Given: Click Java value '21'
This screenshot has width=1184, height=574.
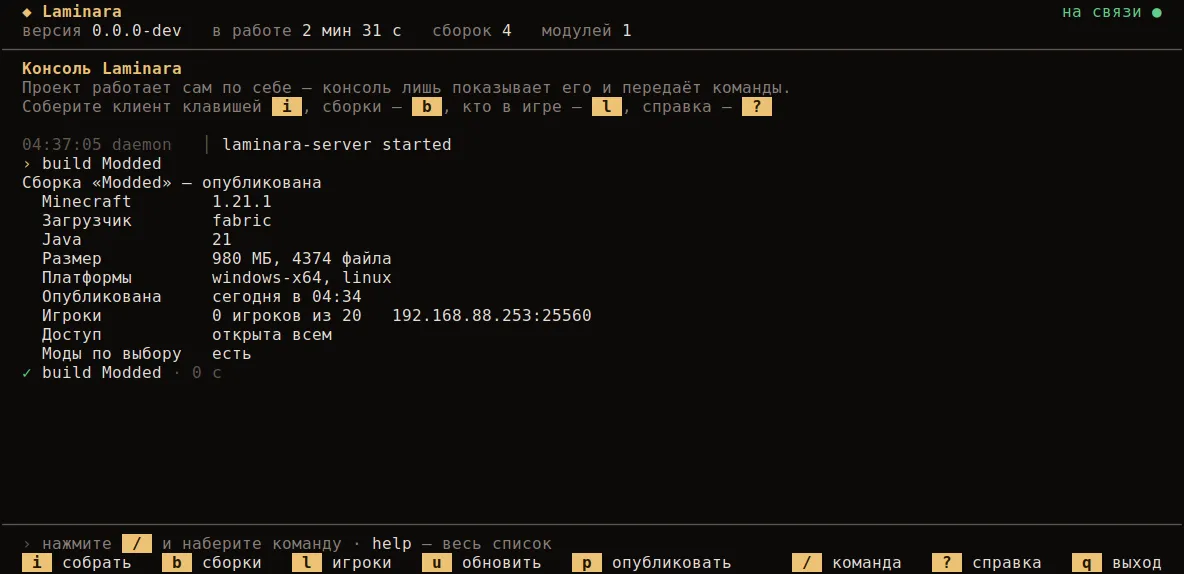Looking at the screenshot, I should point(222,239).
